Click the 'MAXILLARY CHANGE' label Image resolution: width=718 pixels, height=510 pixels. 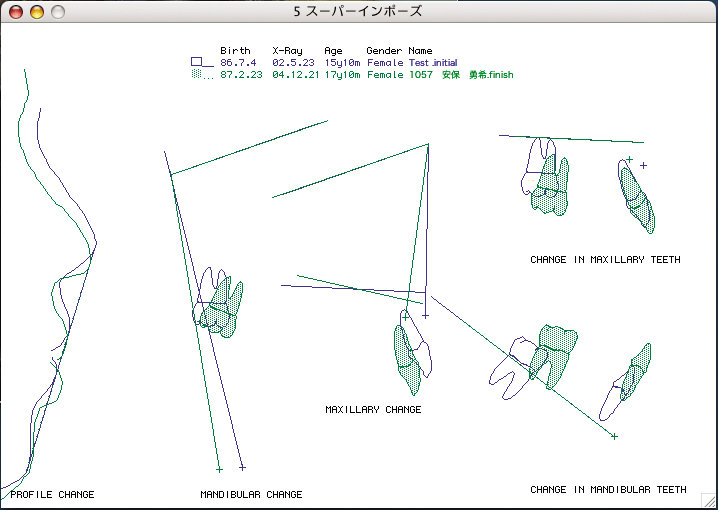(373, 410)
